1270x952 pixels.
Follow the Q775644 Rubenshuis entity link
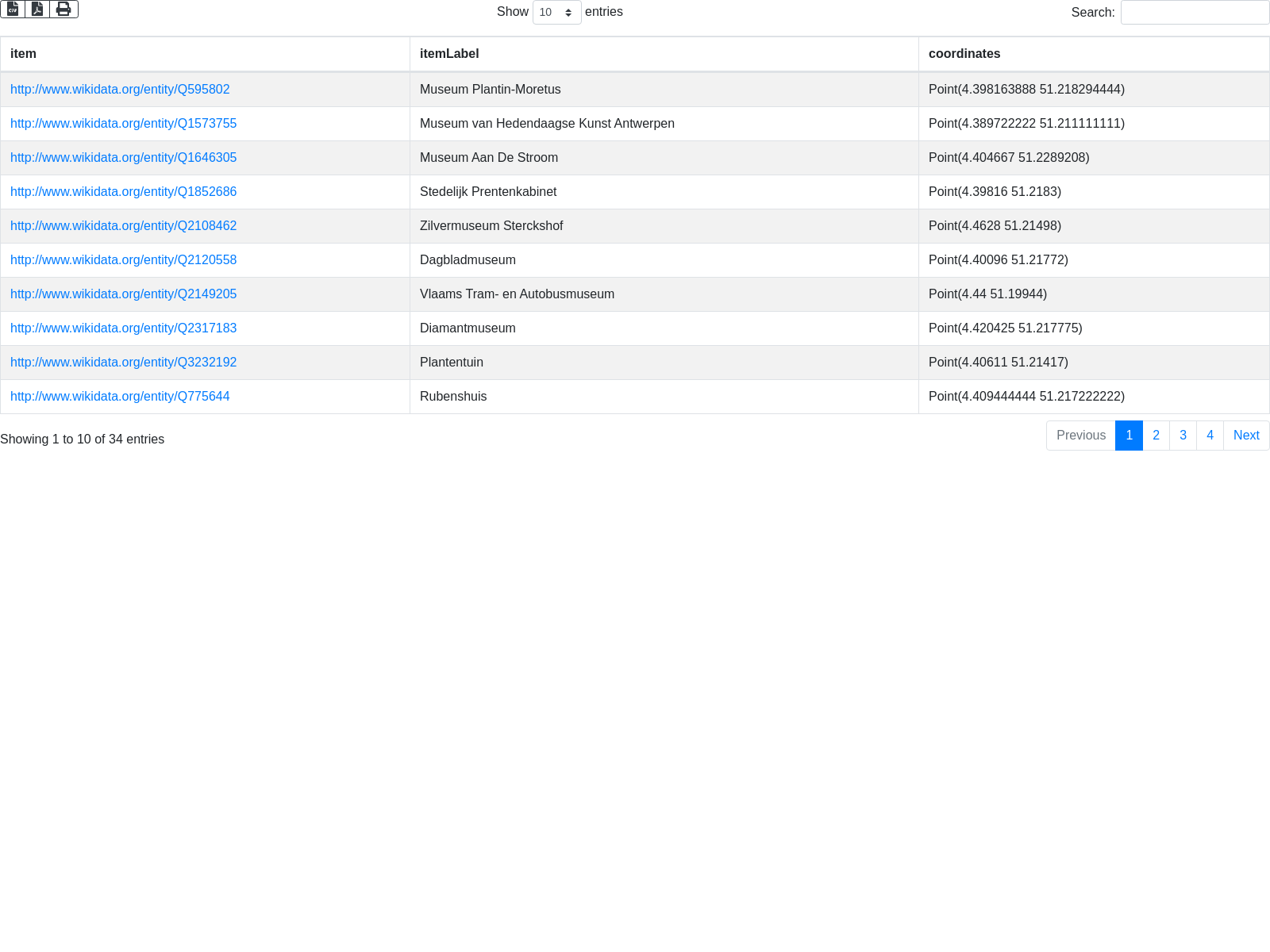120,397
